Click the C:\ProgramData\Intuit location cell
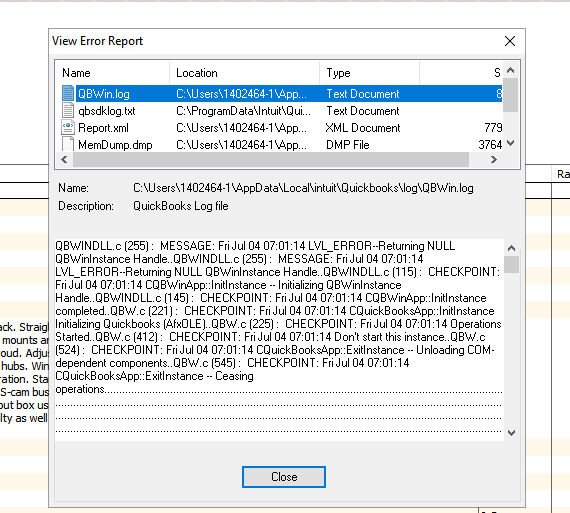This screenshot has width=570, height=513. point(244,111)
